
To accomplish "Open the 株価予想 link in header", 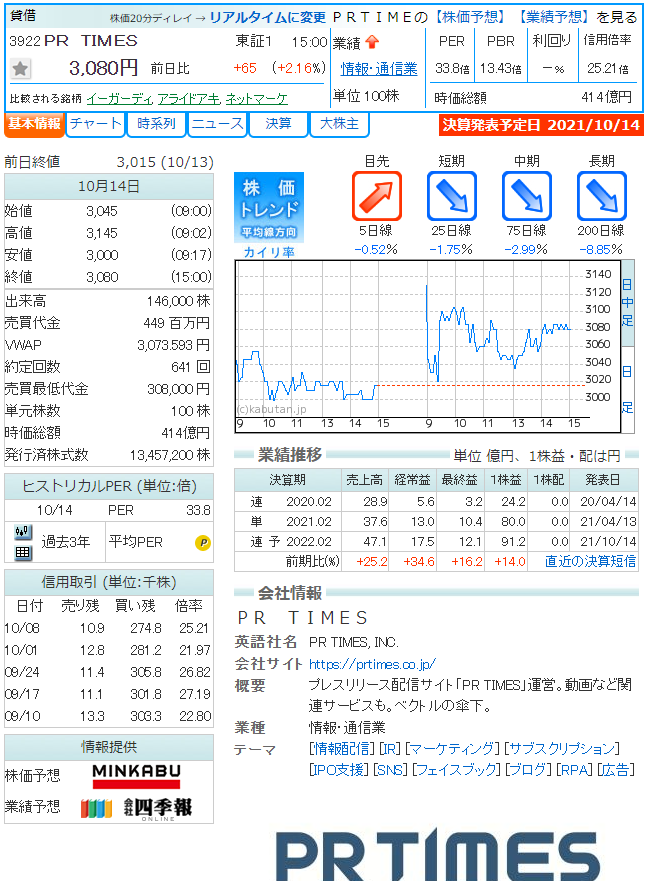I will click(471, 17).
